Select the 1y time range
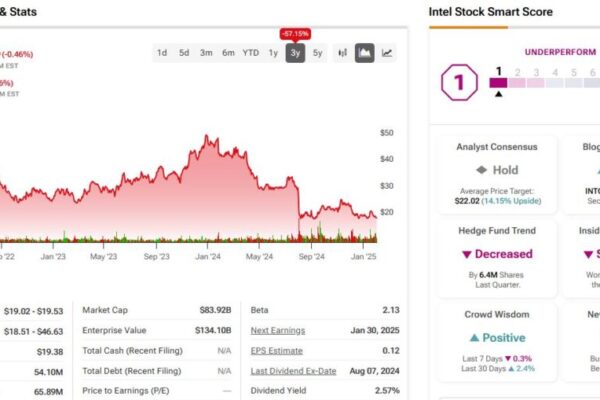 [x=273, y=53]
